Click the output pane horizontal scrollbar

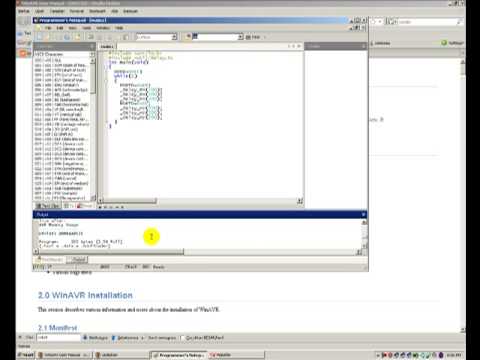click(197, 252)
